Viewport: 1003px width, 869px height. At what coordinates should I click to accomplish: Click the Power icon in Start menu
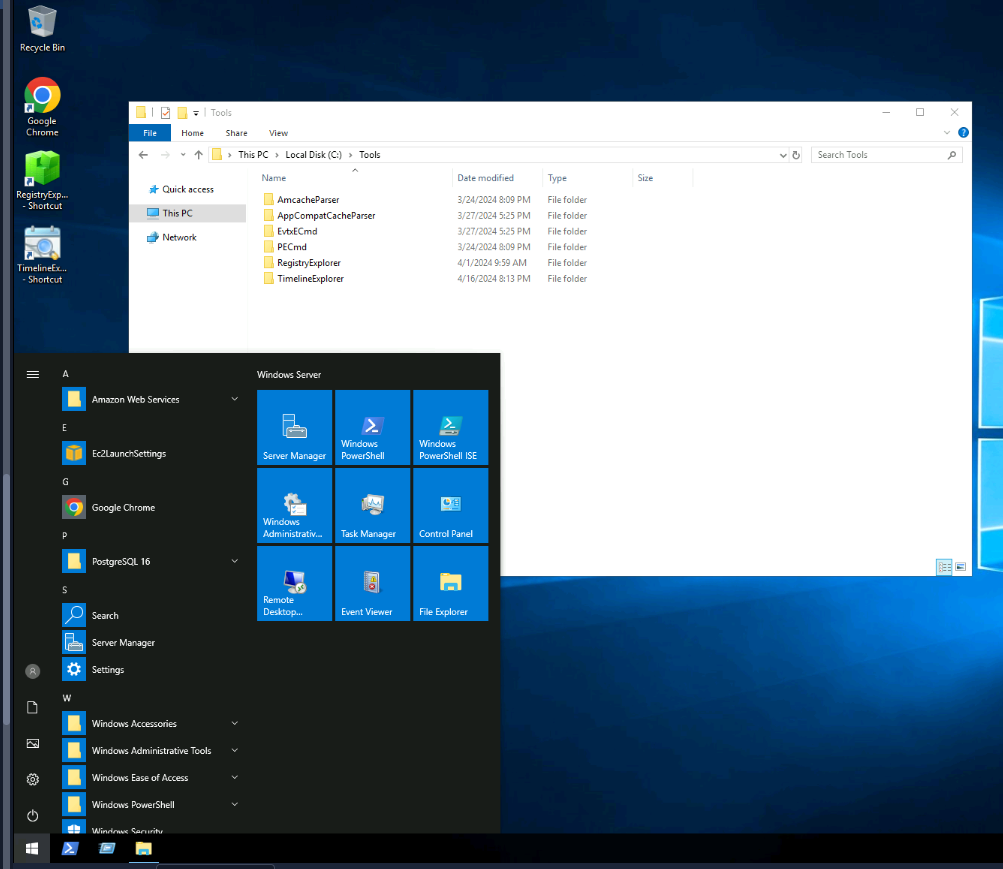pyautogui.click(x=32, y=815)
